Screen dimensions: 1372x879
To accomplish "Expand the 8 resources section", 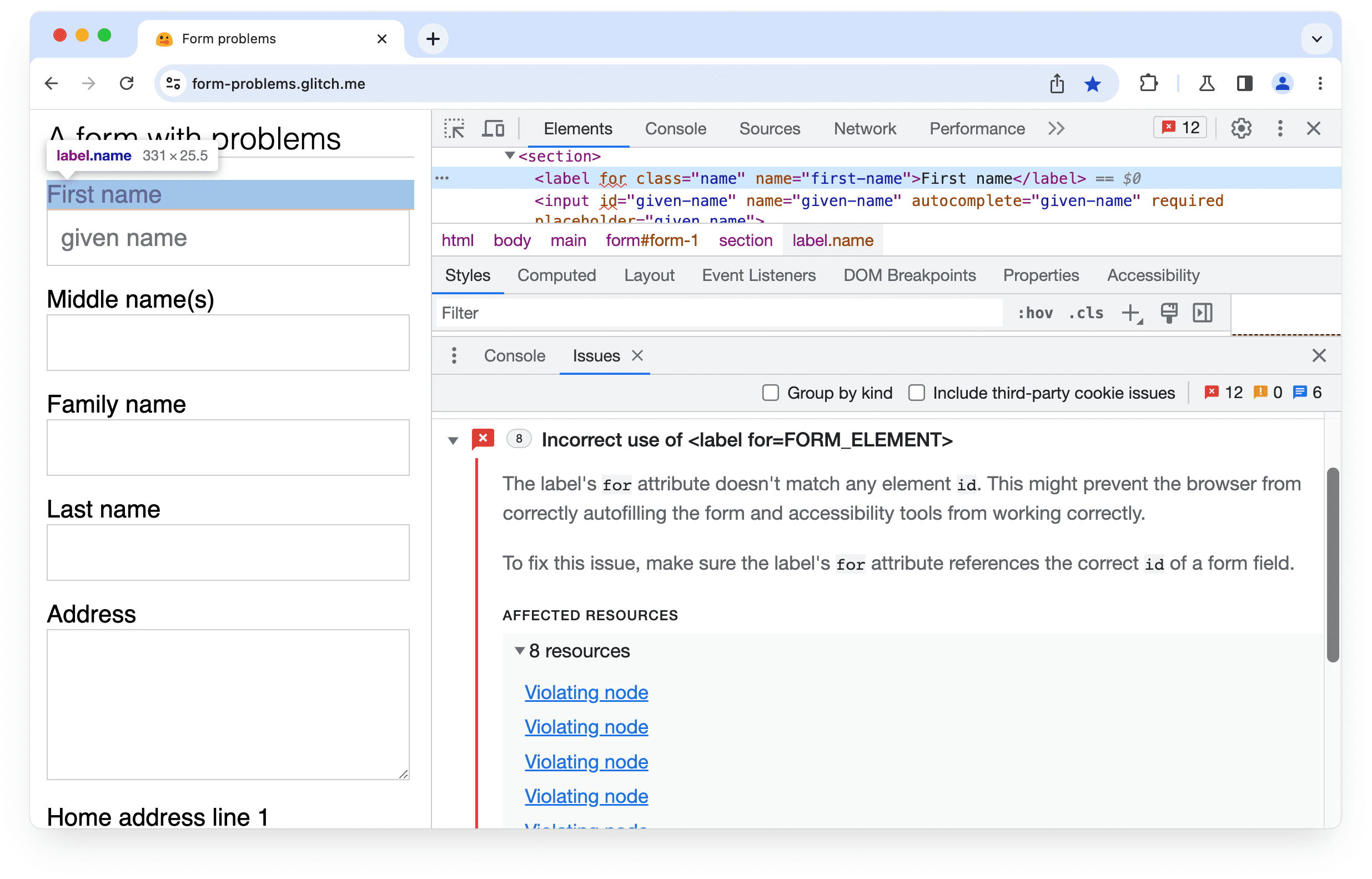I will pyautogui.click(x=517, y=650).
